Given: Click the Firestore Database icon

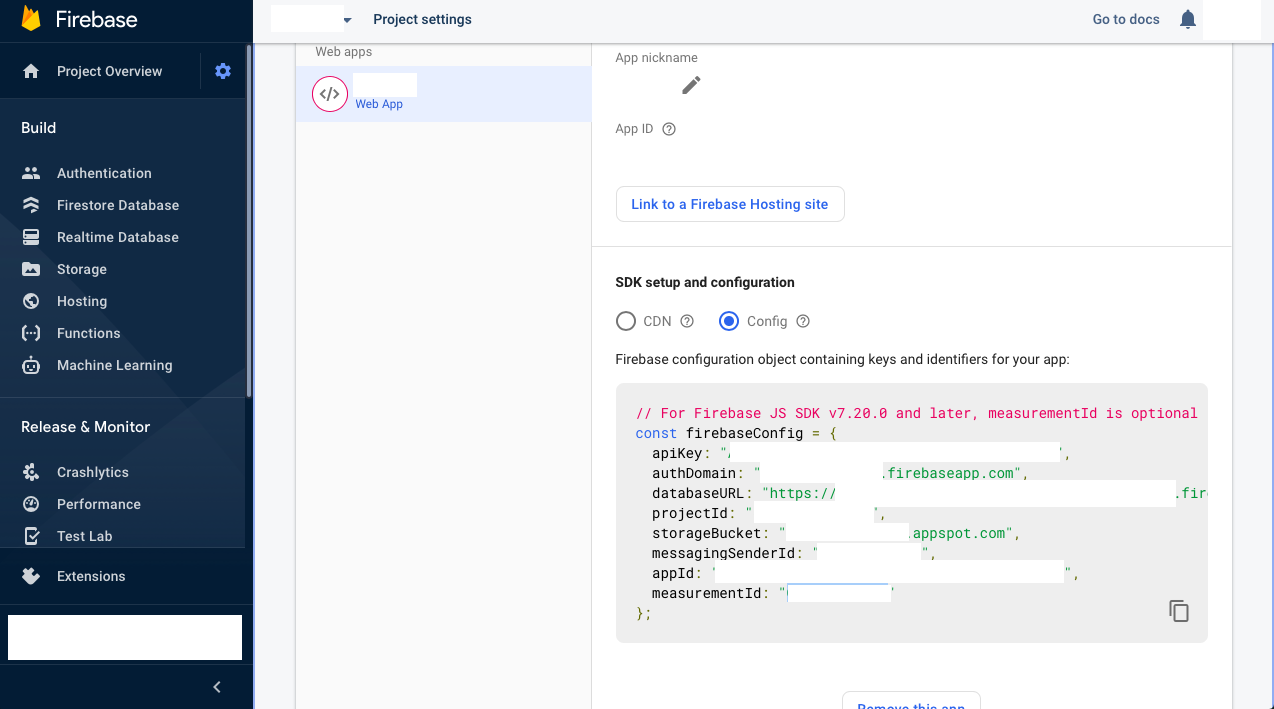Looking at the screenshot, I should tap(31, 205).
